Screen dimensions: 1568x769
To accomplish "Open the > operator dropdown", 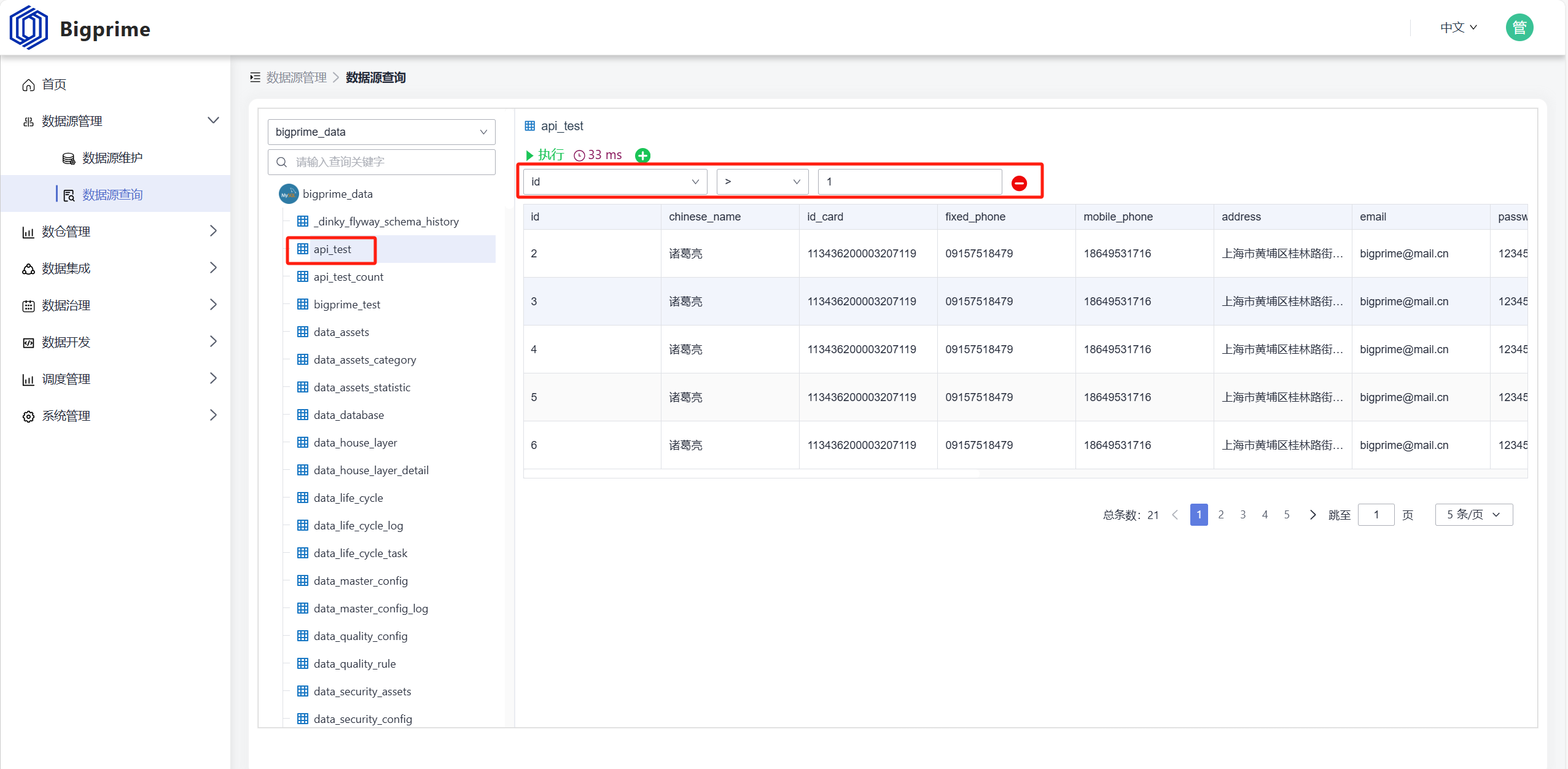I will point(762,182).
